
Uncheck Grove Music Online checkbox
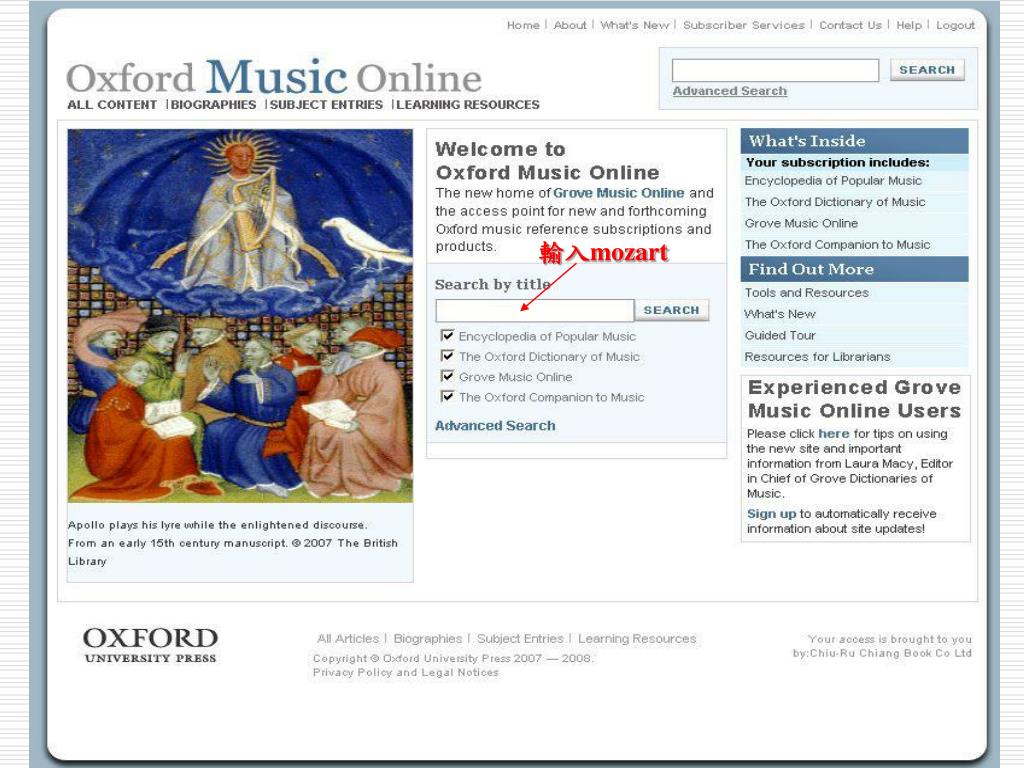click(447, 376)
